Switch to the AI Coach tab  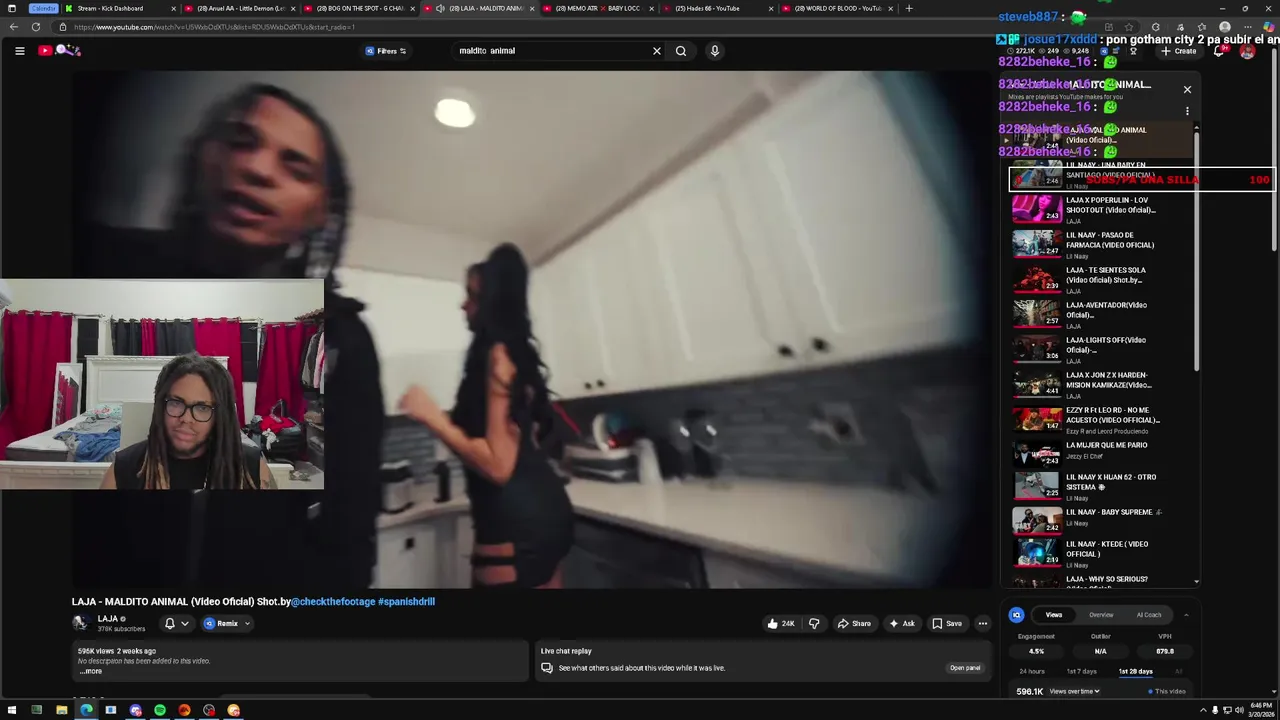tap(1149, 615)
